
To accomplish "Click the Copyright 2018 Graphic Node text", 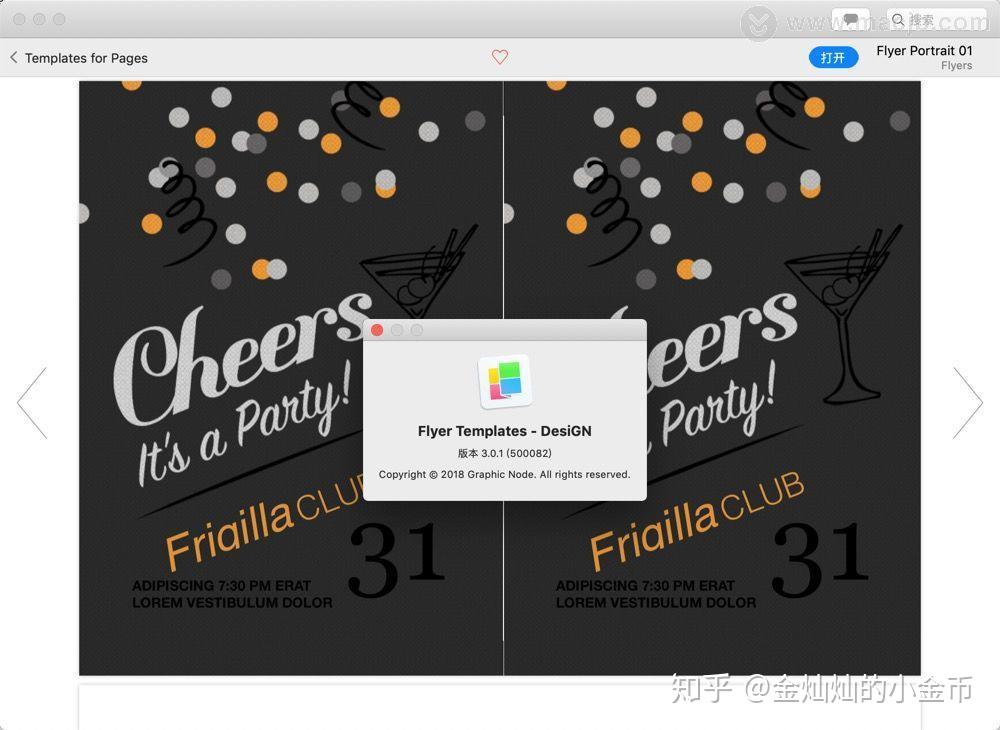I will click(504, 474).
